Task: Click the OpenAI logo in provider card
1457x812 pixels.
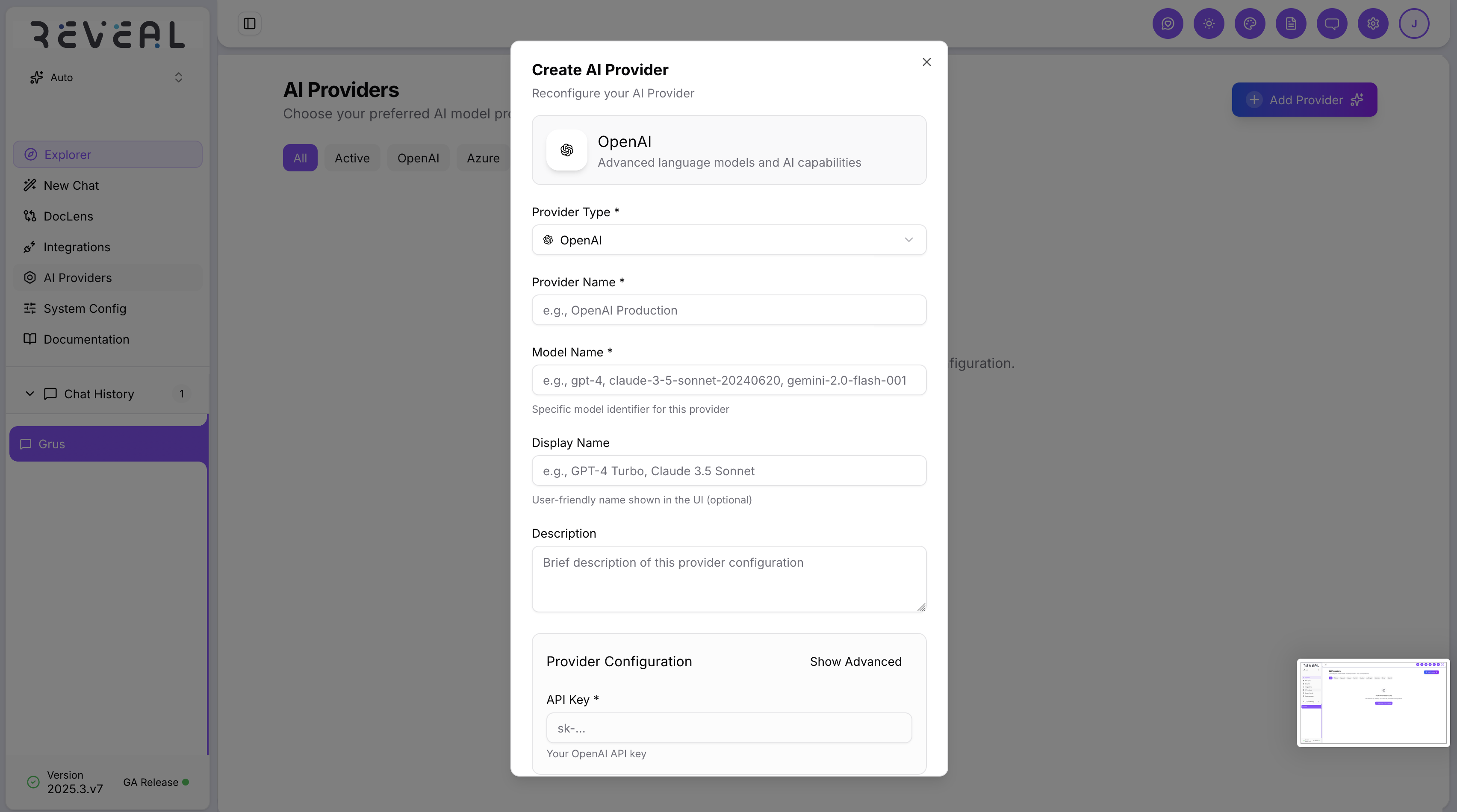Action: tap(567, 150)
